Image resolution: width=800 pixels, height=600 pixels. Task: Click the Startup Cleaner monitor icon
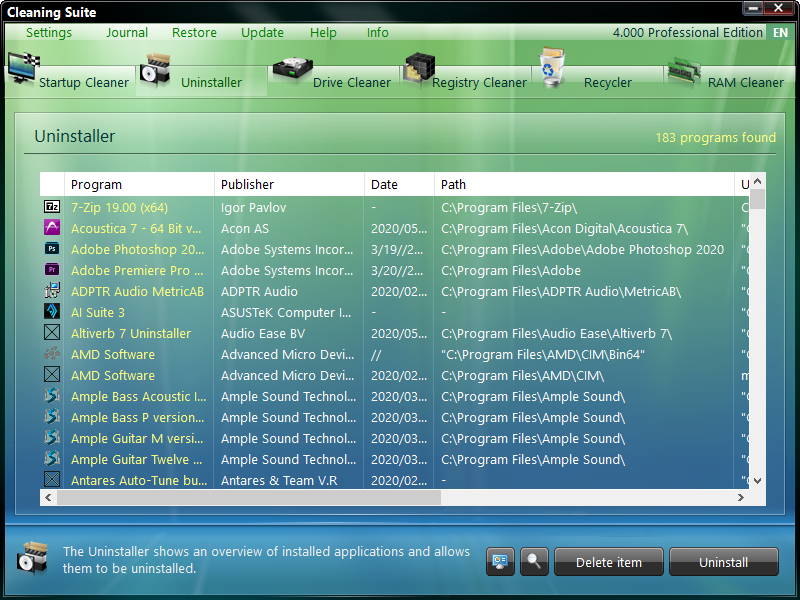coord(23,68)
